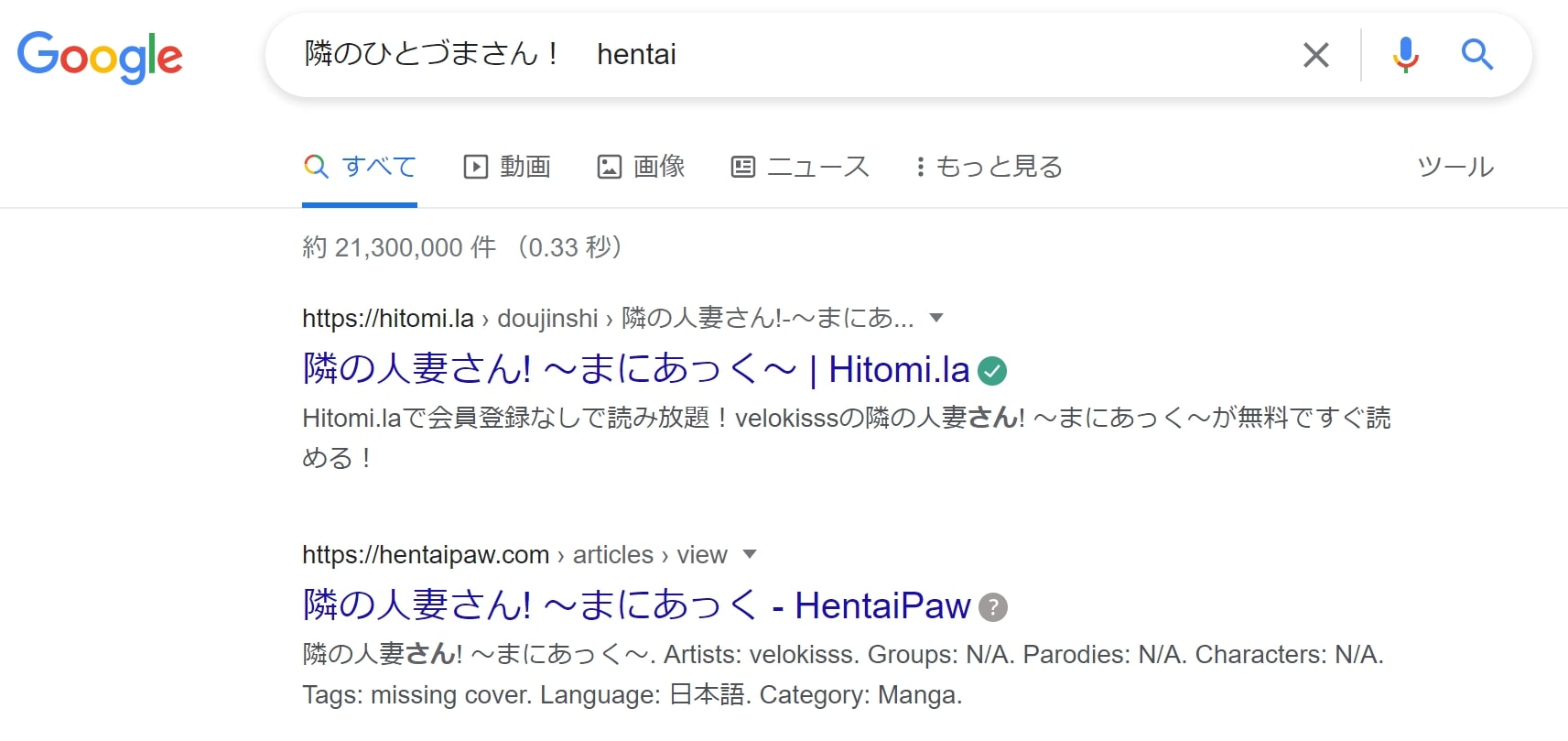Image resolution: width=1568 pixels, height=741 pixels.
Task: Click HentaiPaw snippet mentioning Artists: velokisss
Action: [x=843, y=674]
